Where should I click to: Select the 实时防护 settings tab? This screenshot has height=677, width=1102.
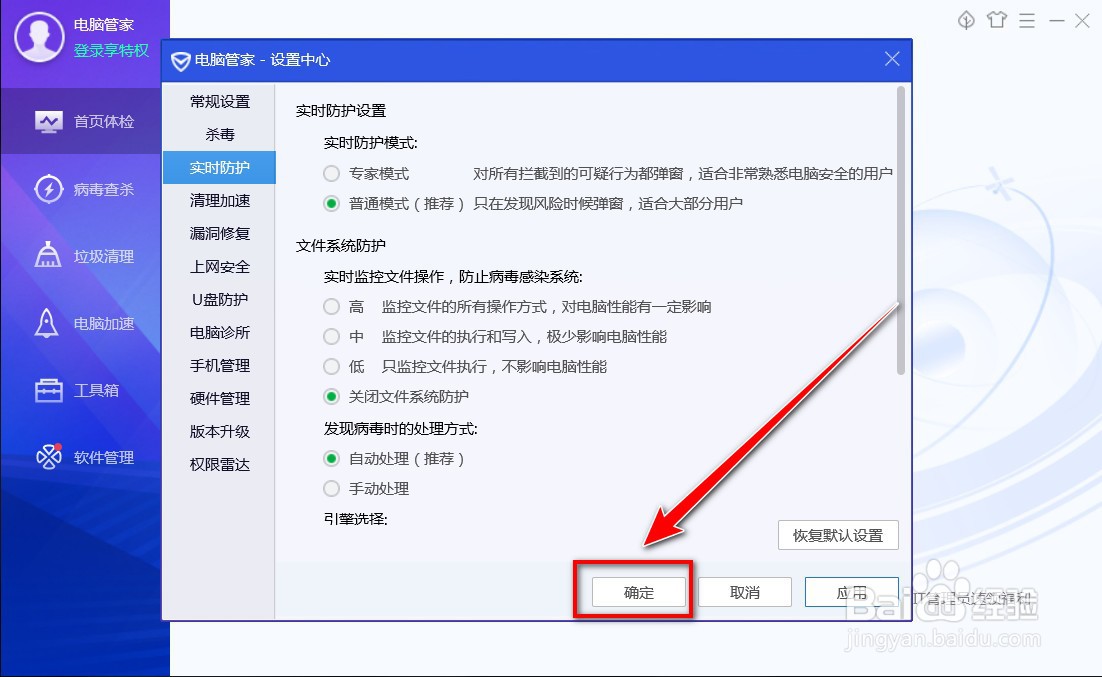pyautogui.click(x=219, y=168)
